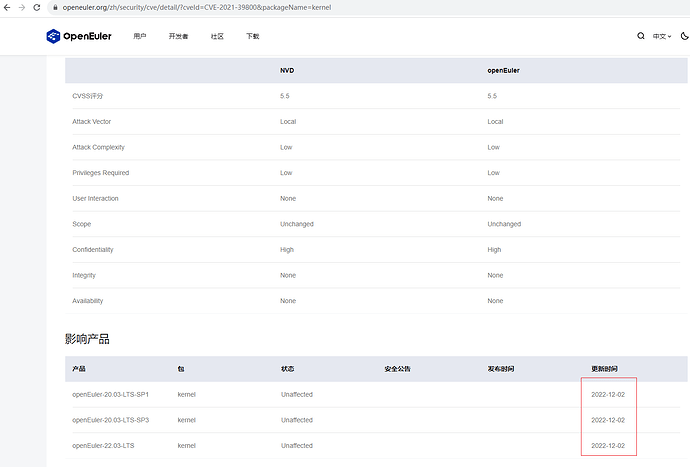Click the 更新时间 column header

pos(604,369)
